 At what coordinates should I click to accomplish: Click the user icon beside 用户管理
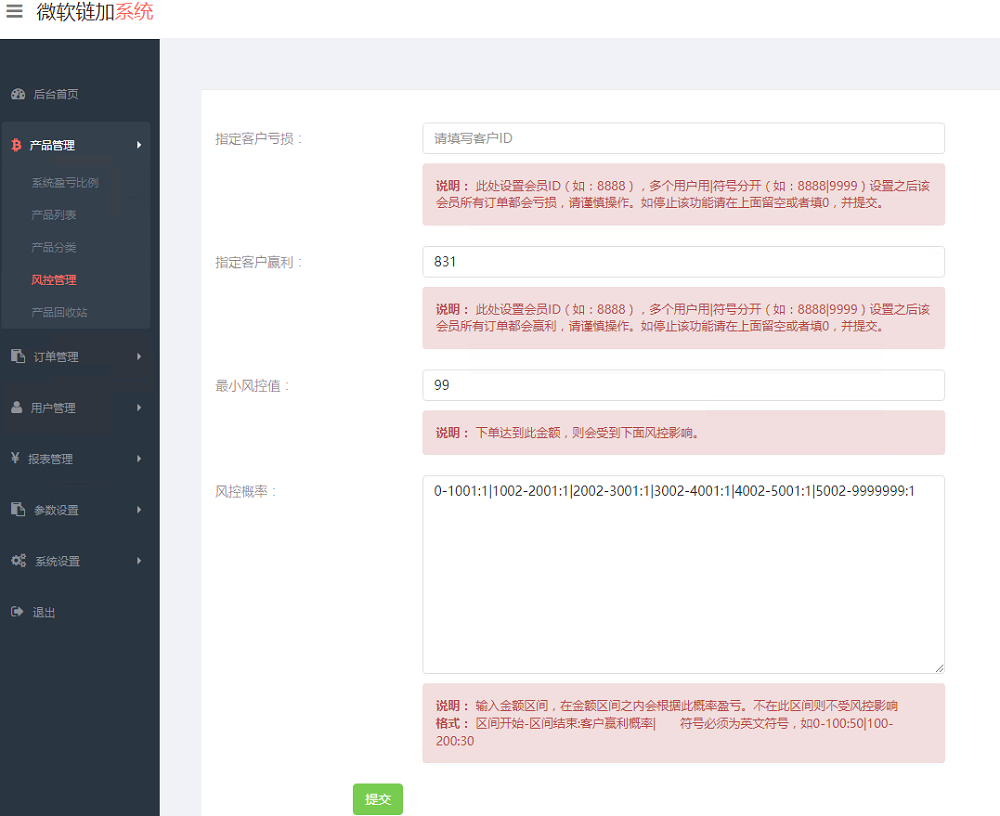[17, 408]
